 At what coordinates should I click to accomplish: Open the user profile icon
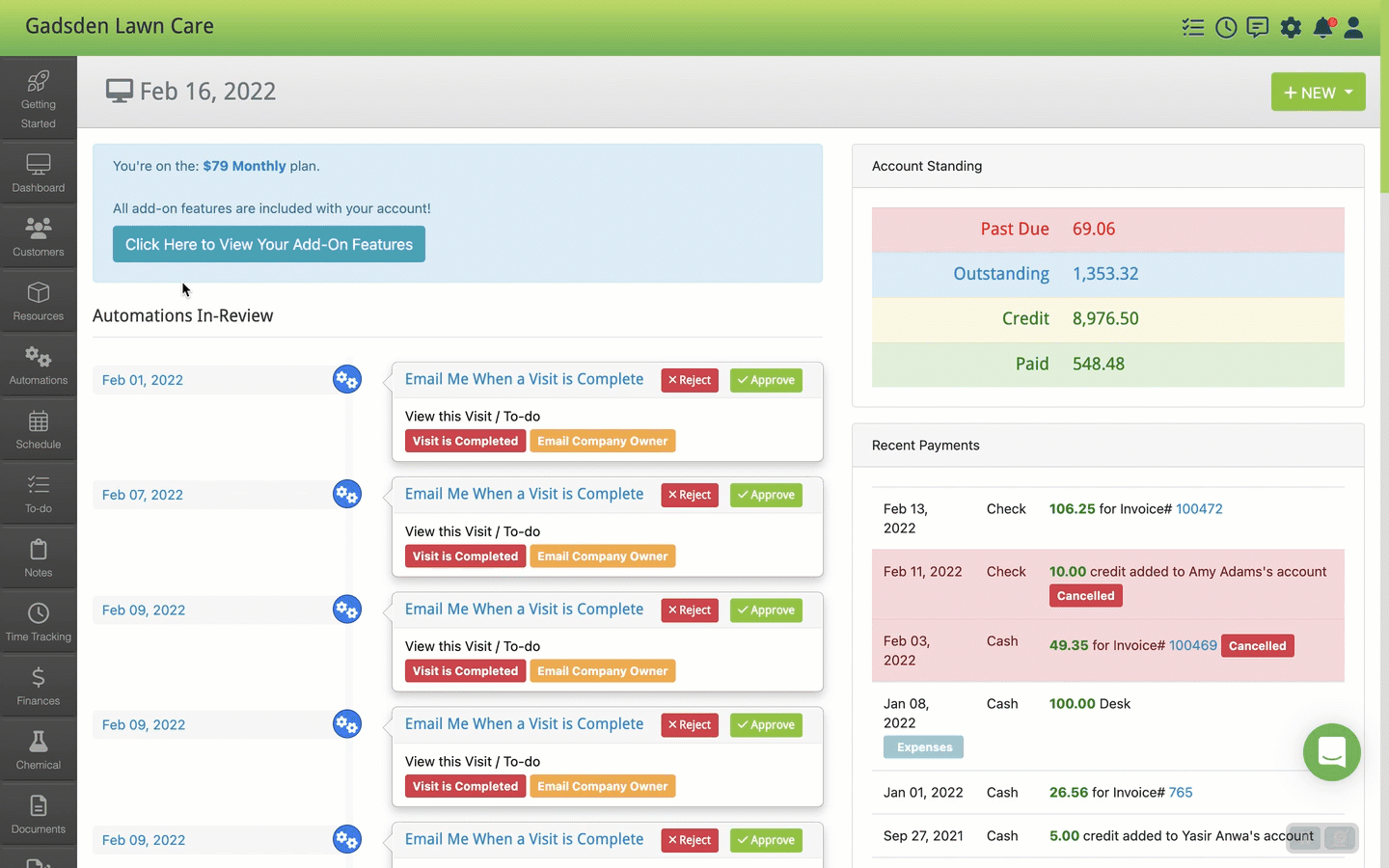(1353, 27)
